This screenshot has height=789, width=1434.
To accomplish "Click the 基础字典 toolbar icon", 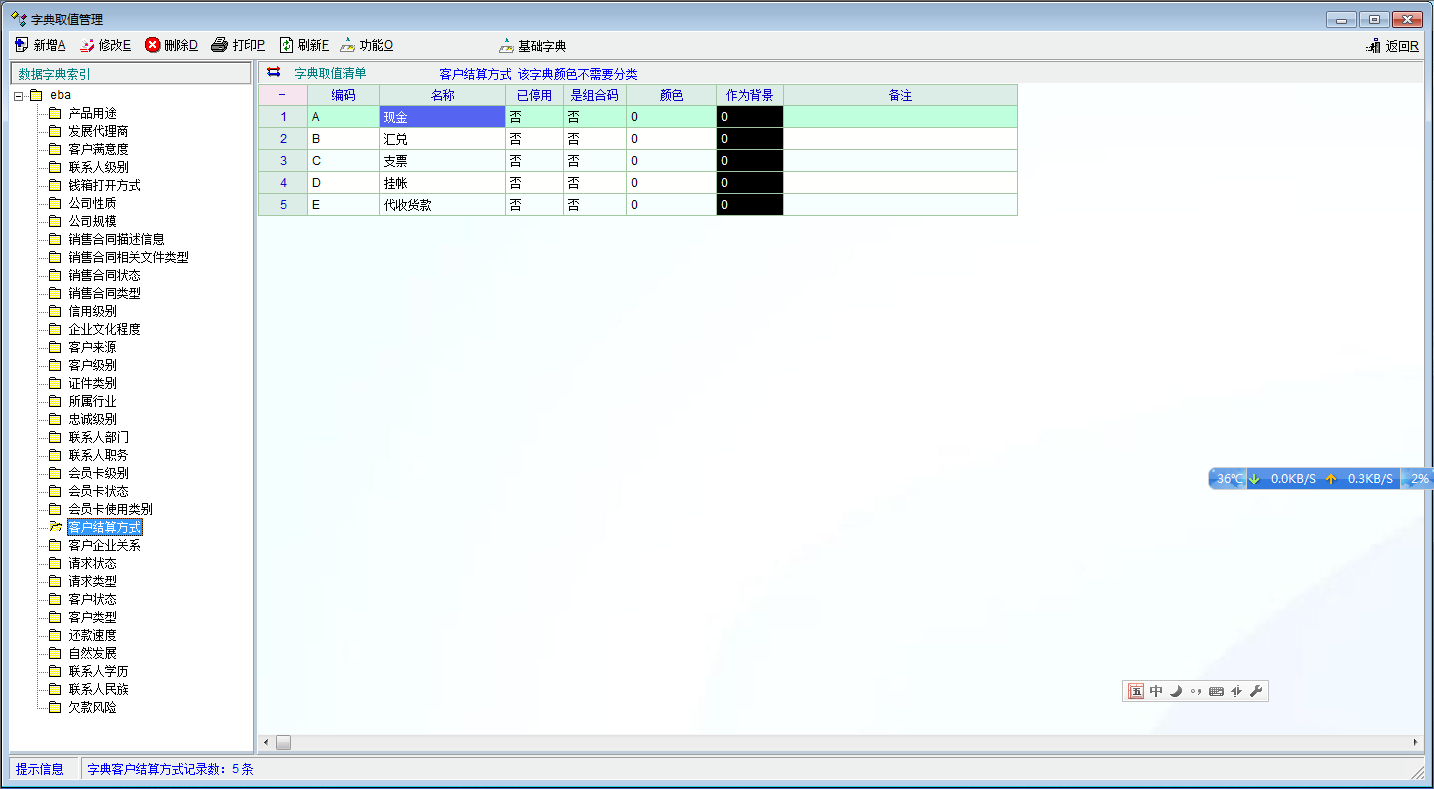I will pos(507,46).
